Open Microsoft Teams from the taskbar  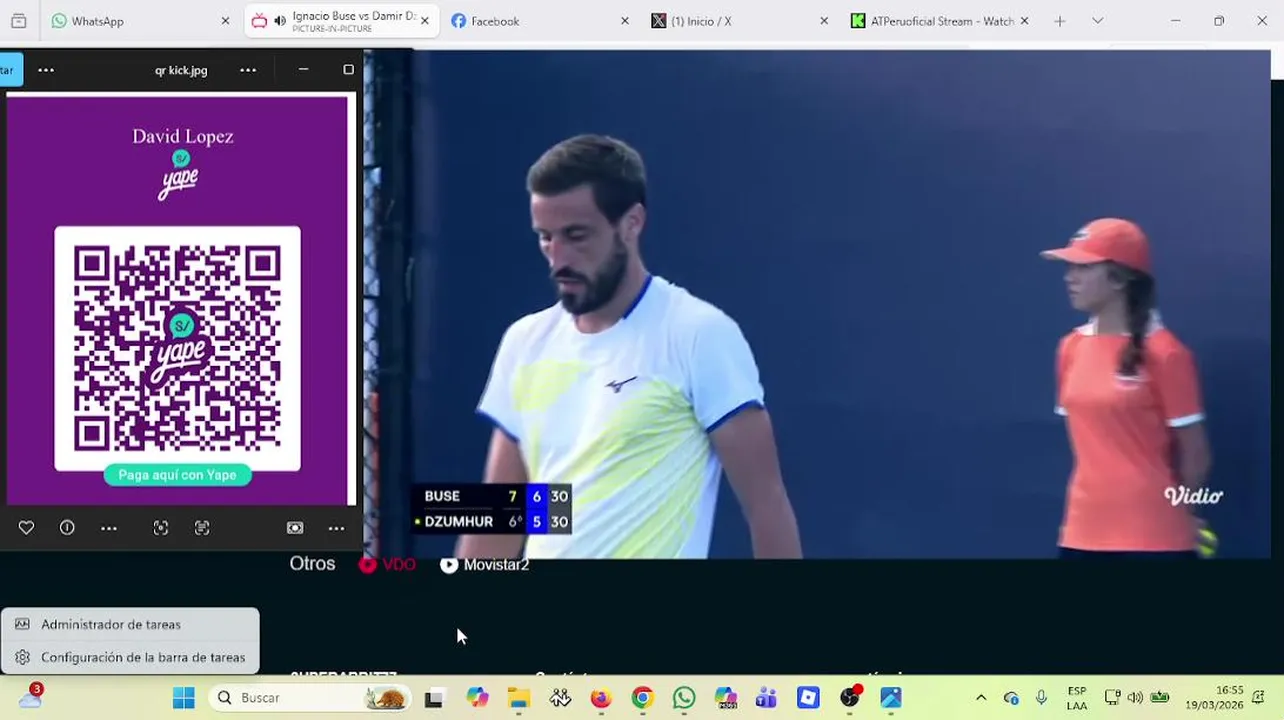coord(767,698)
